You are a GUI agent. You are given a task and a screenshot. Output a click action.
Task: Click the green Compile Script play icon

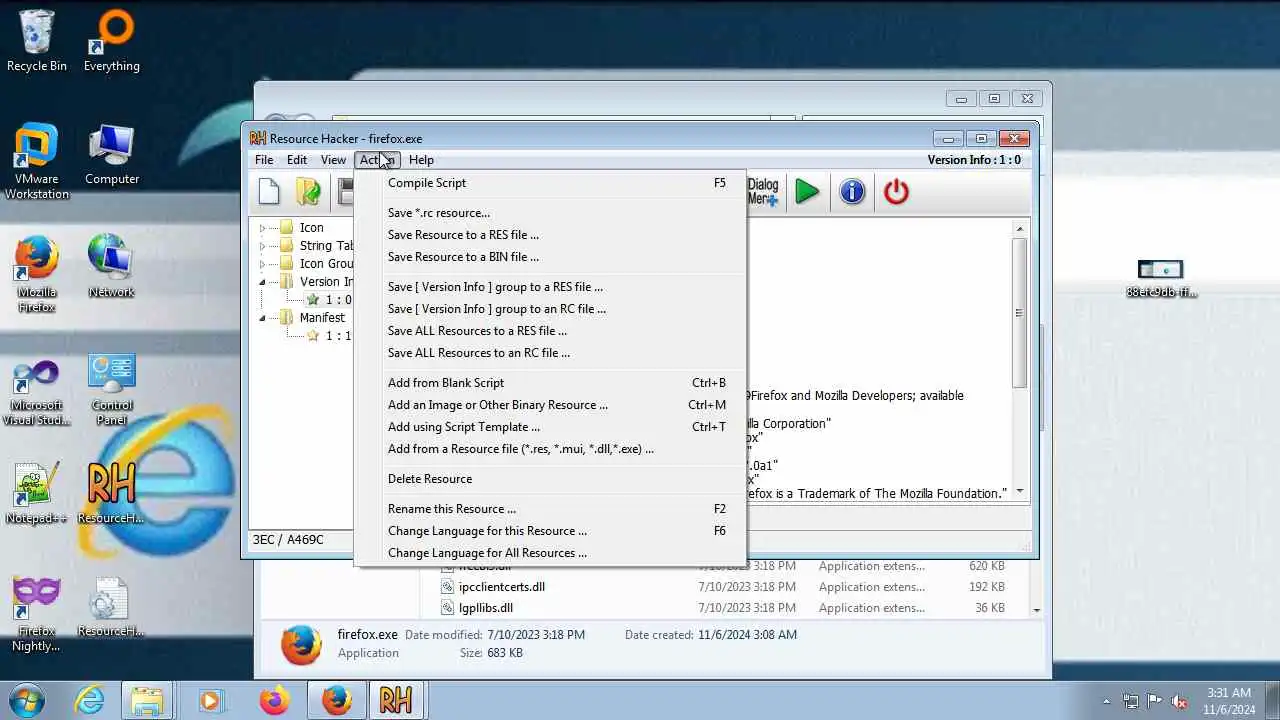807,192
